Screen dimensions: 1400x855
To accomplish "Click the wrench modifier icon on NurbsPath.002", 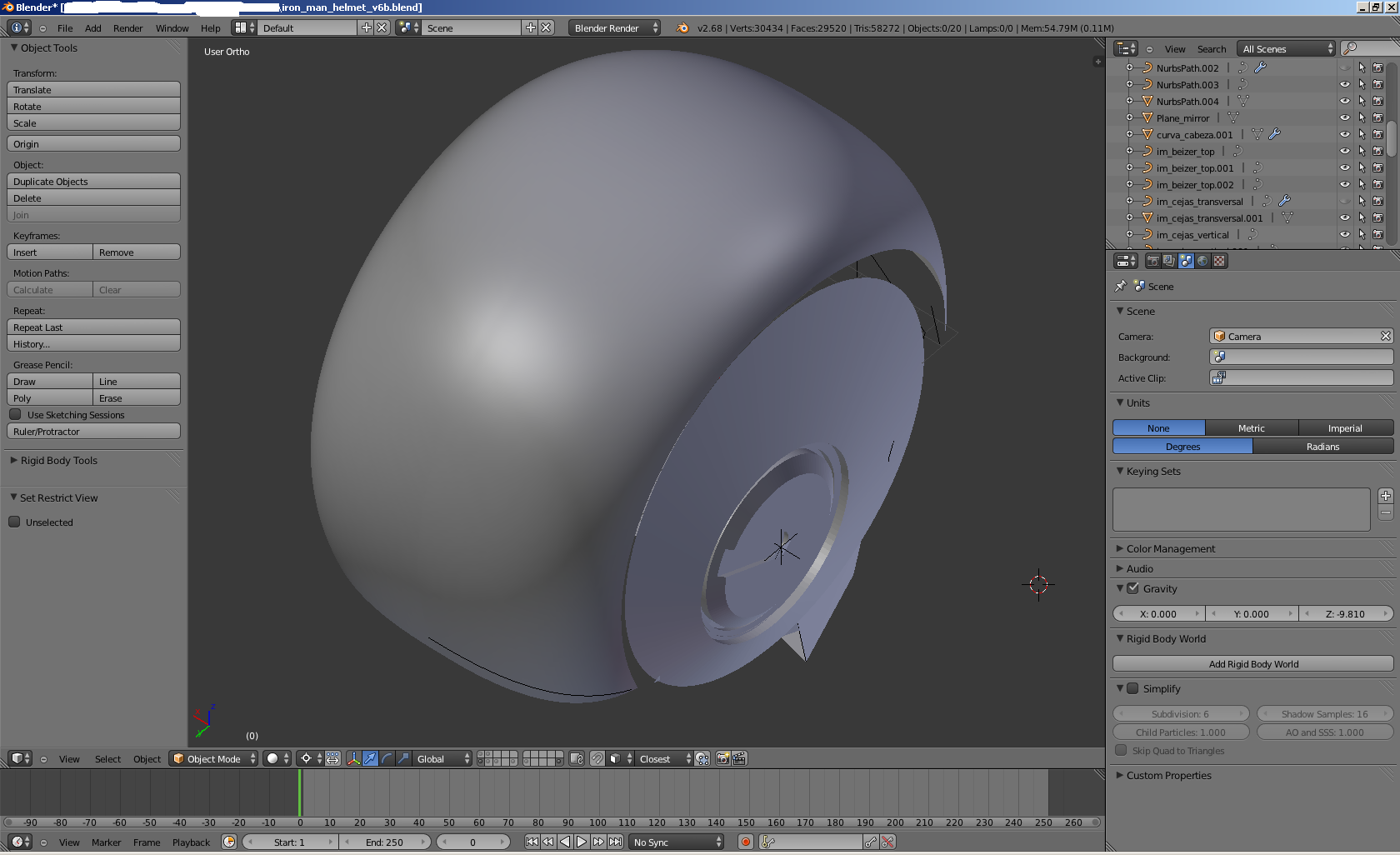I will tap(1260, 67).
